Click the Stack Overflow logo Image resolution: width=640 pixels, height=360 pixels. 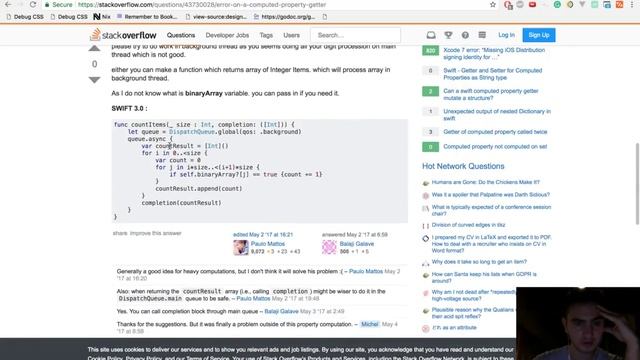123,35
